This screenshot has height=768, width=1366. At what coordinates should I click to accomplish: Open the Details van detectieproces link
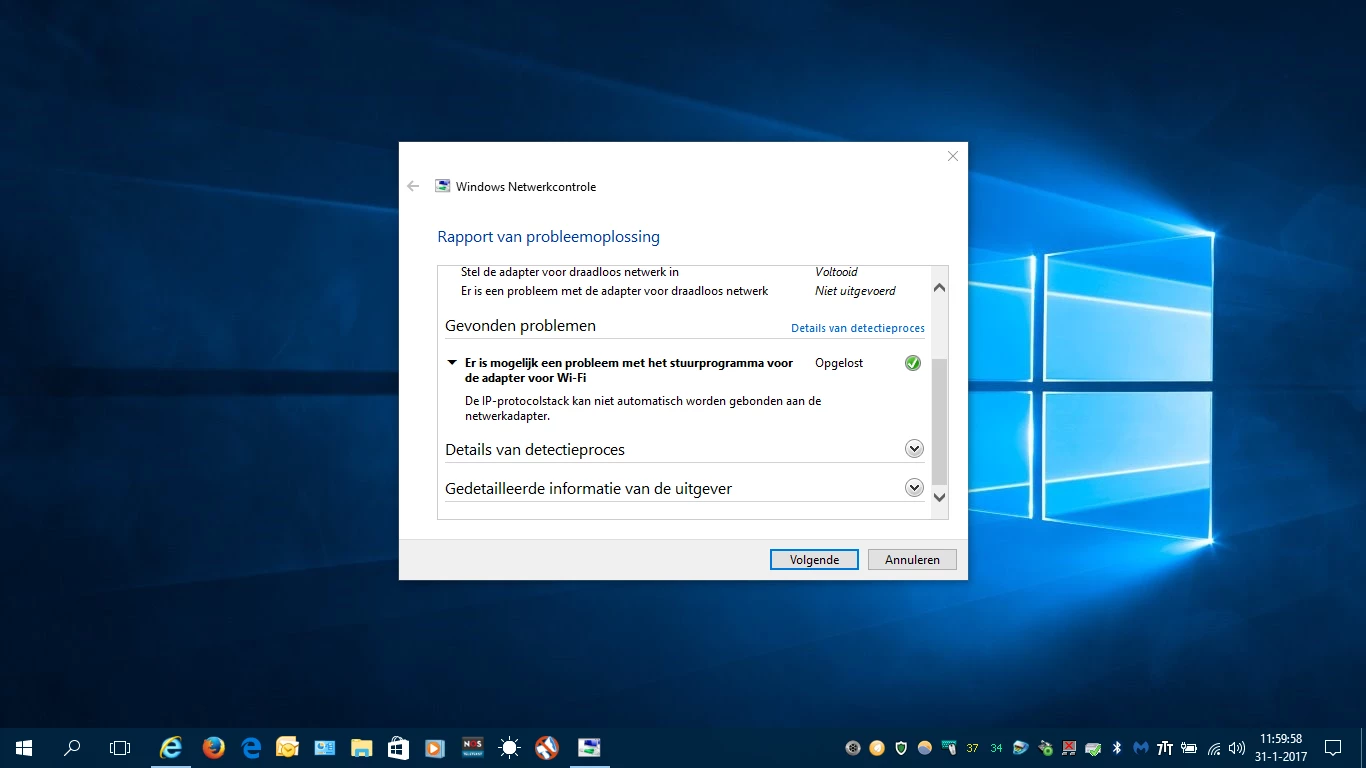[x=857, y=328]
